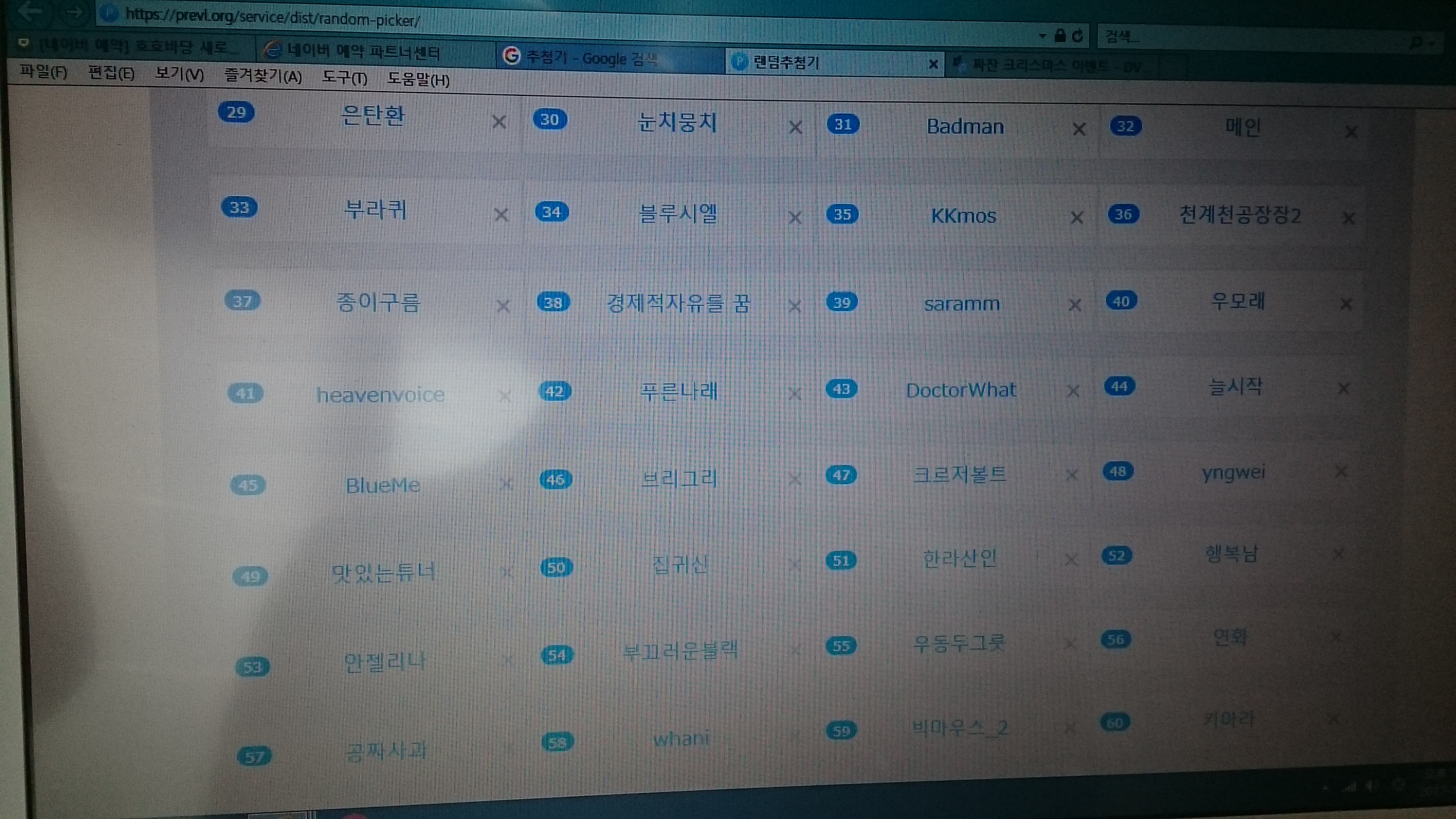Click the number 42 badge
This screenshot has height=819, width=1456.
(554, 391)
